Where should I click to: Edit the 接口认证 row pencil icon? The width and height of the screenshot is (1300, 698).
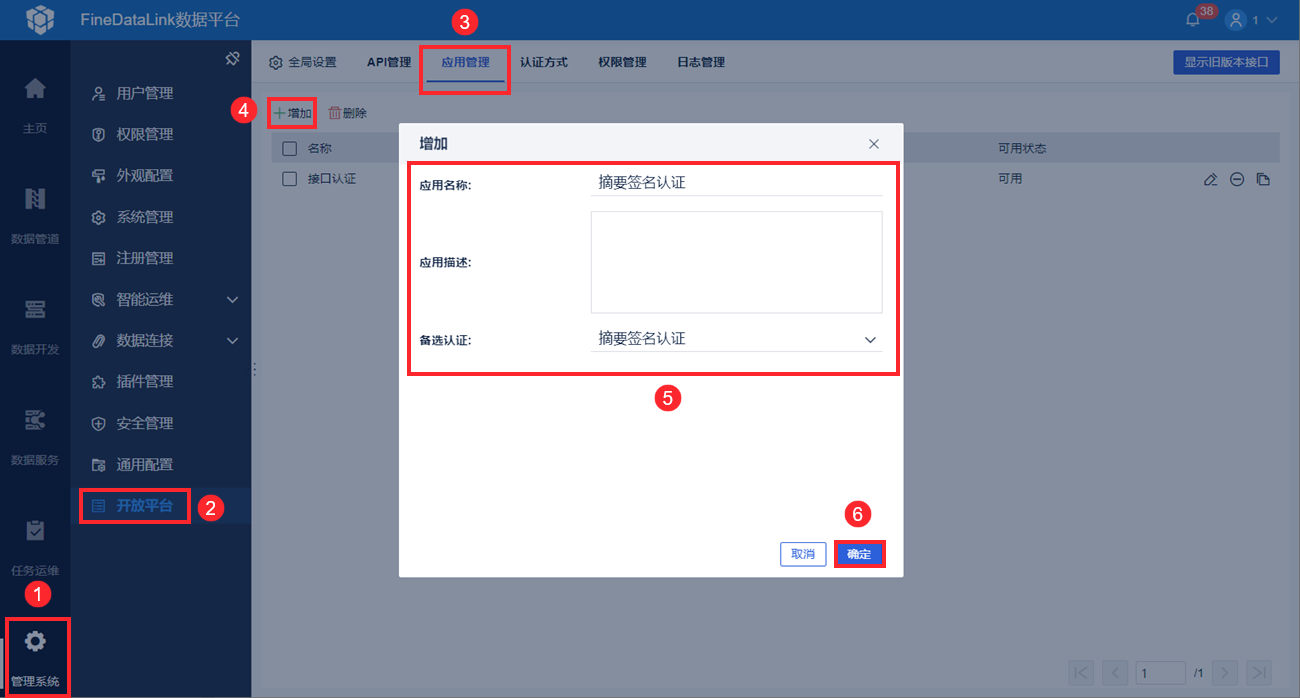click(x=1210, y=180)
